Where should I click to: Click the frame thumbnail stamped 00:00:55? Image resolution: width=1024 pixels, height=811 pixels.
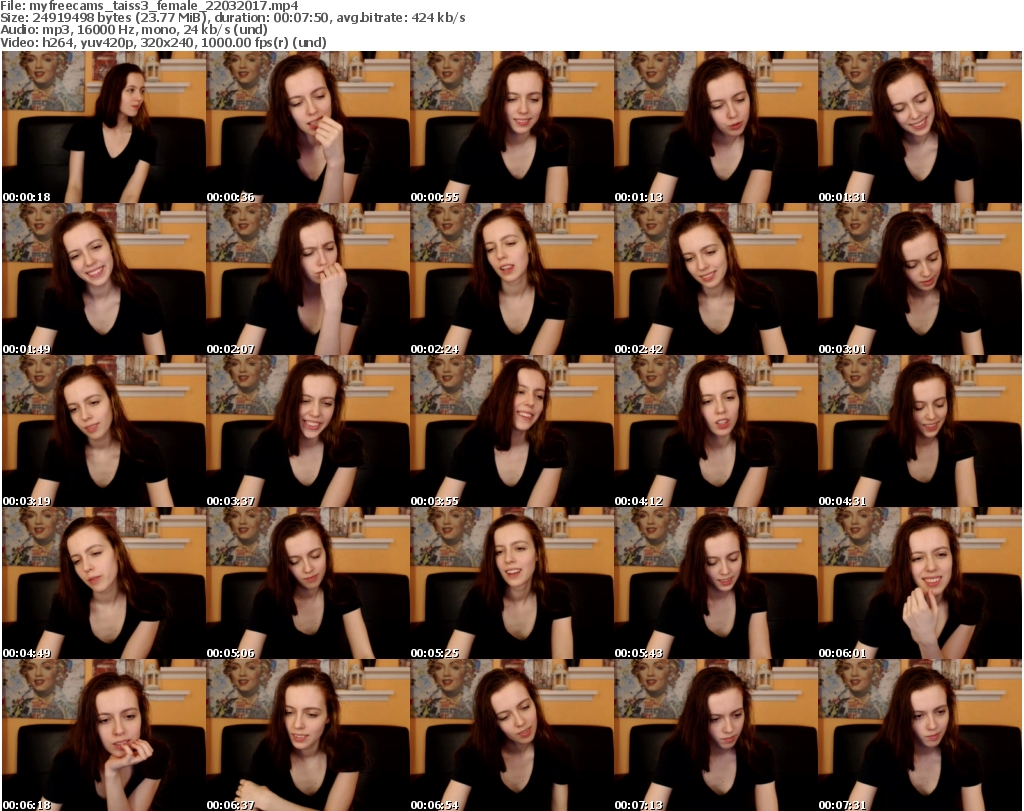(512, 127)
